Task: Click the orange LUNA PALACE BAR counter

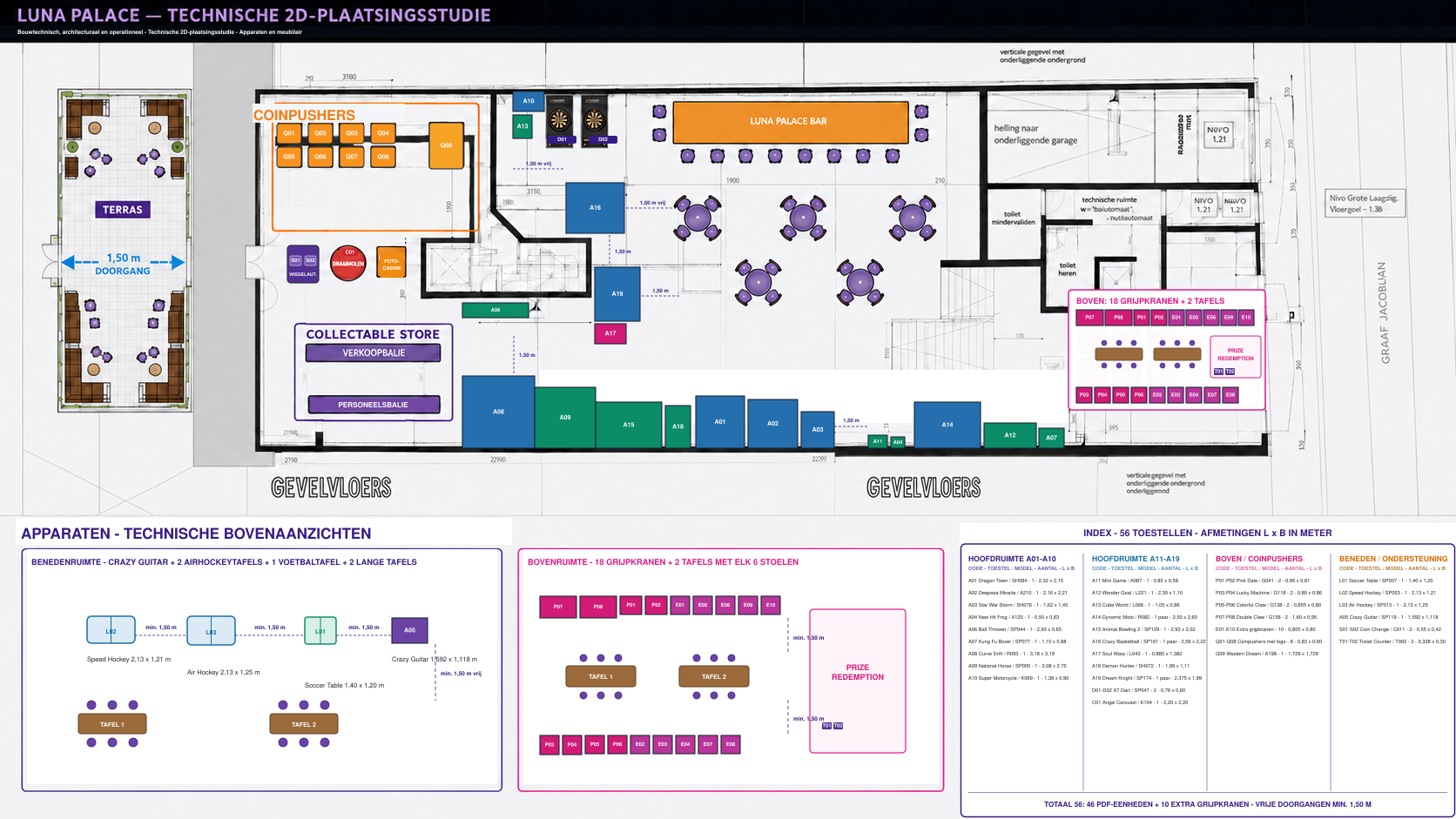Action: point(790,122)
